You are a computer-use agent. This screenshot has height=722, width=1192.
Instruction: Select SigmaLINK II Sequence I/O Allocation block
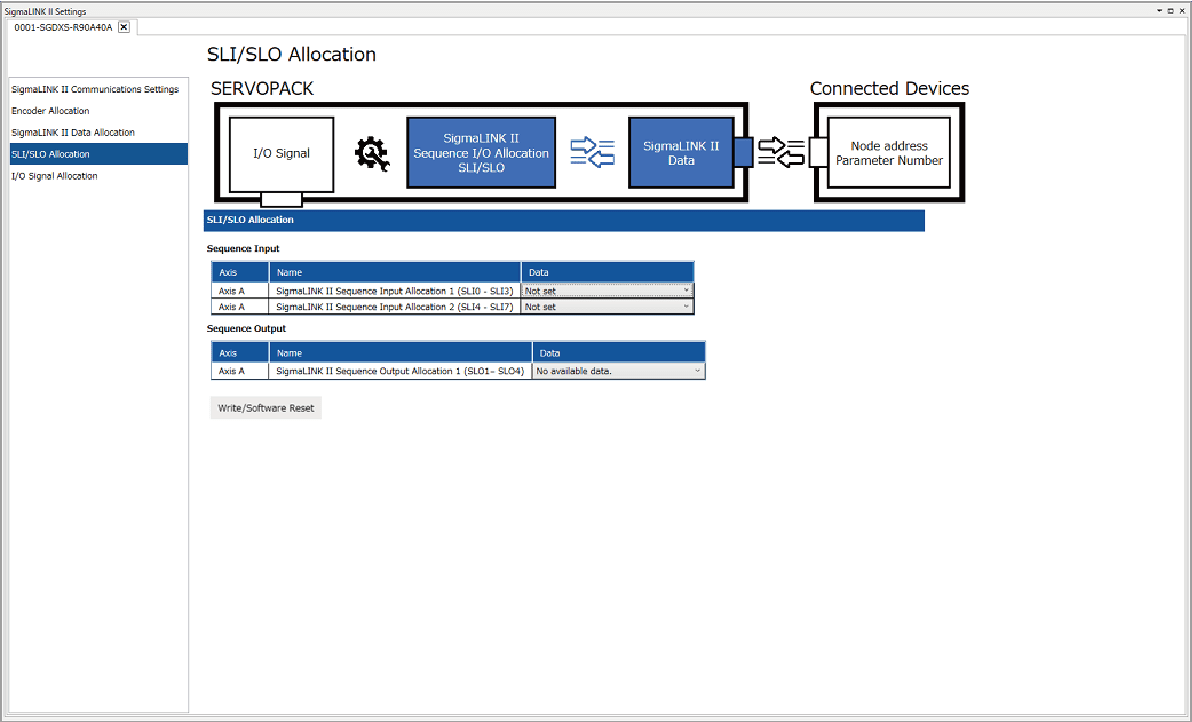[x=481, y=153]
